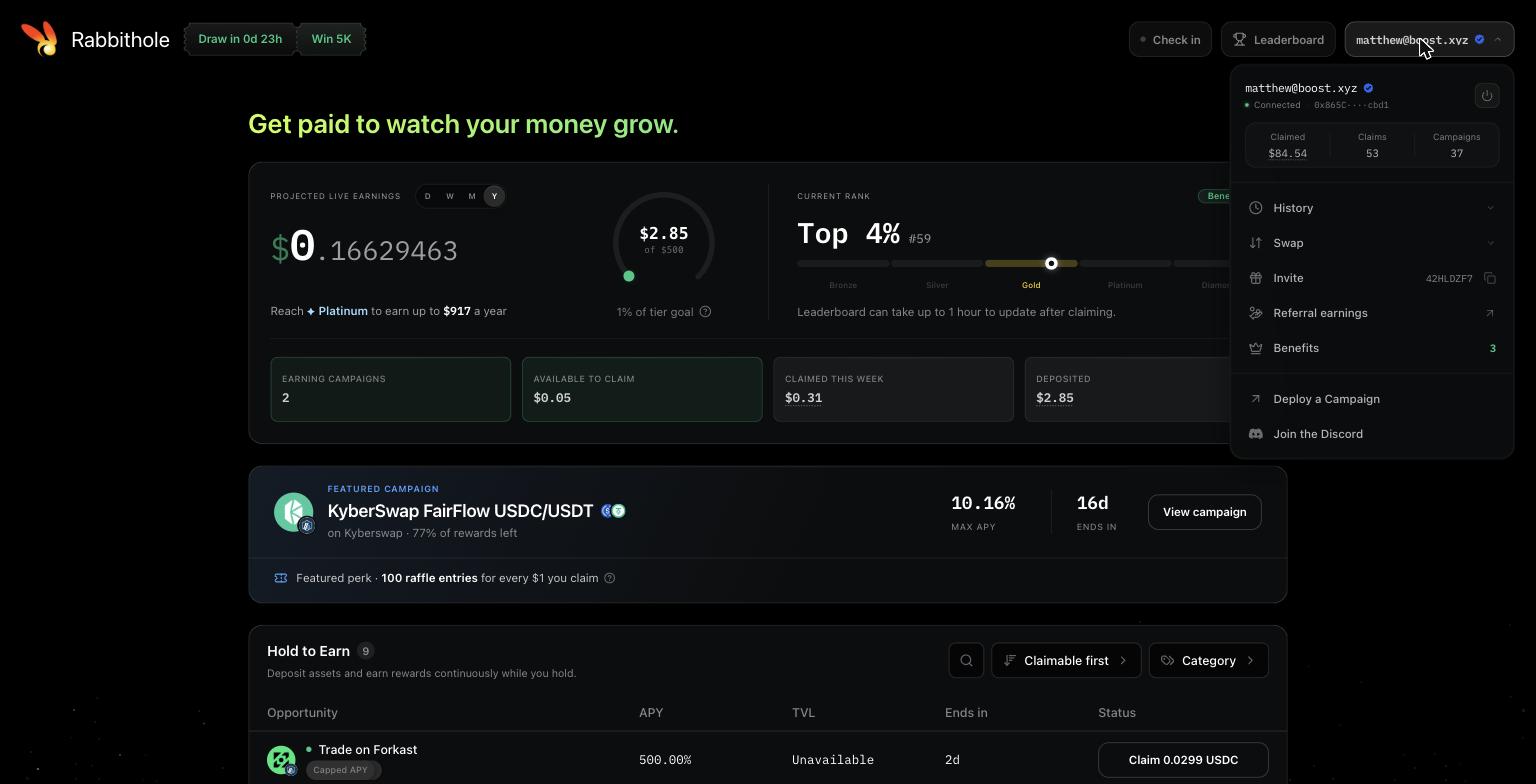Copy the invite code 42HLDZF7
Viewport: 1536px width, 784px height.
coord(1490,278)
